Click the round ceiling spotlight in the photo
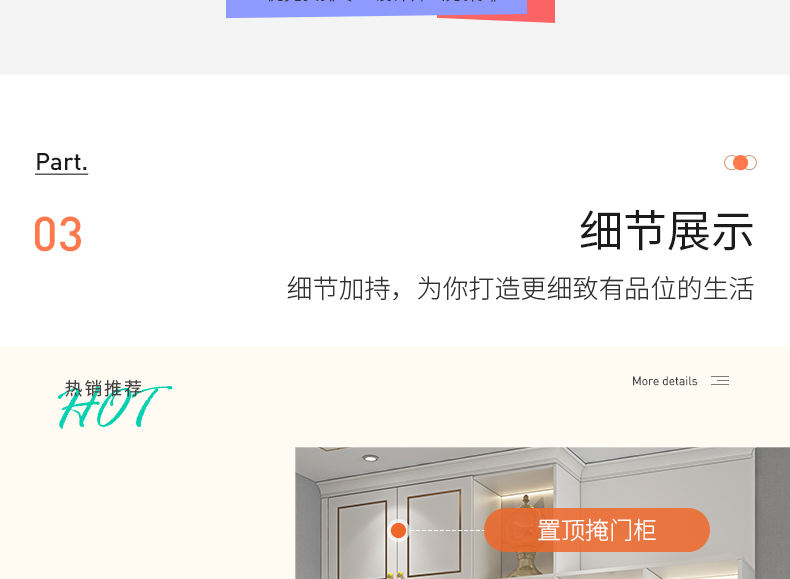790x579 pixels. (x=370, y=458)
